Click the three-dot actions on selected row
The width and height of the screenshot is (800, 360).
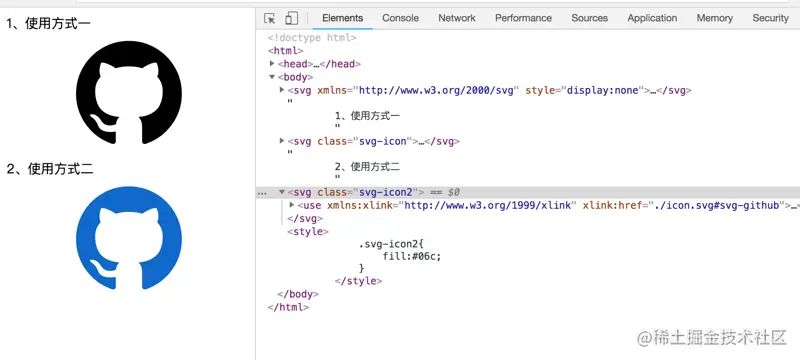pos(262,193)
